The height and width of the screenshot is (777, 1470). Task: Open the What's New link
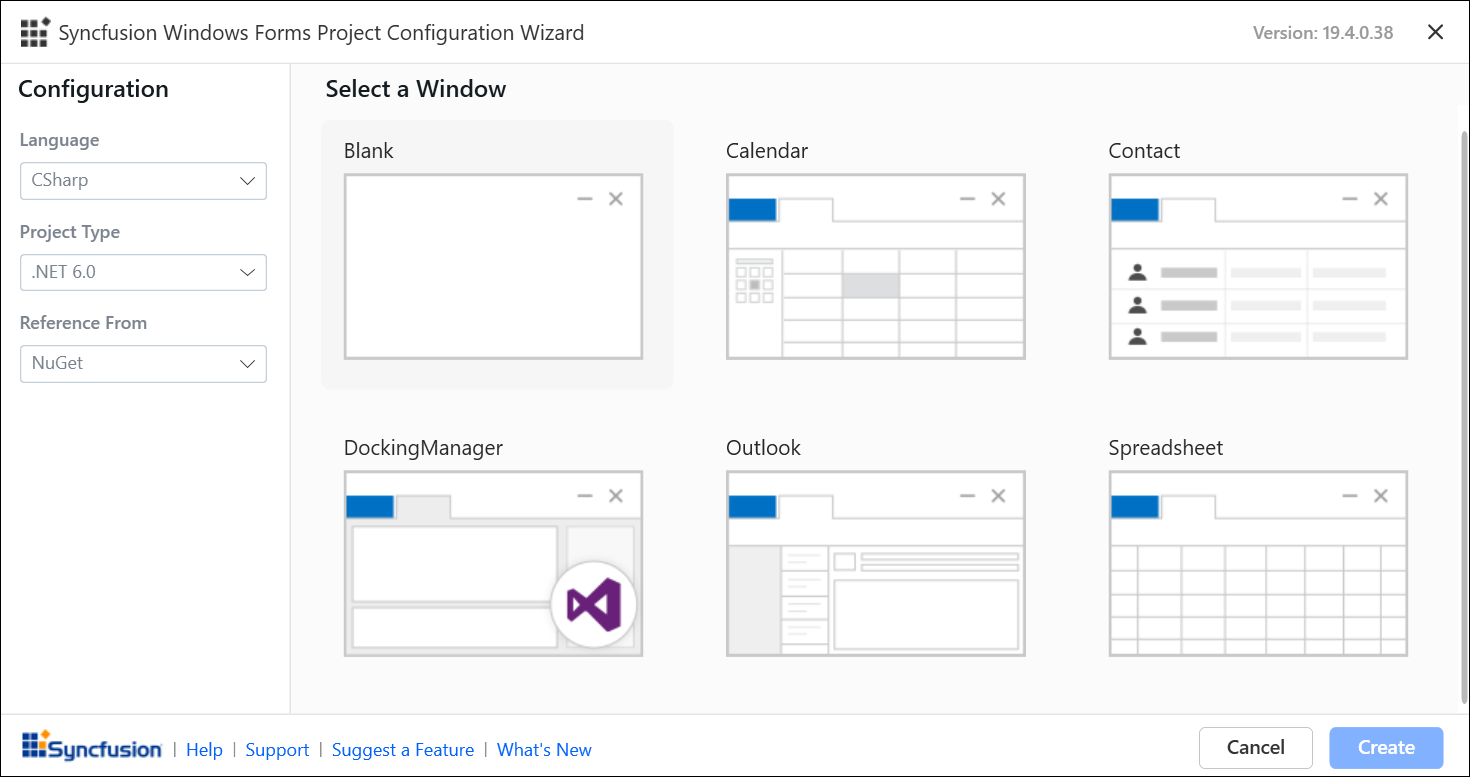click(x=544, y=750)
